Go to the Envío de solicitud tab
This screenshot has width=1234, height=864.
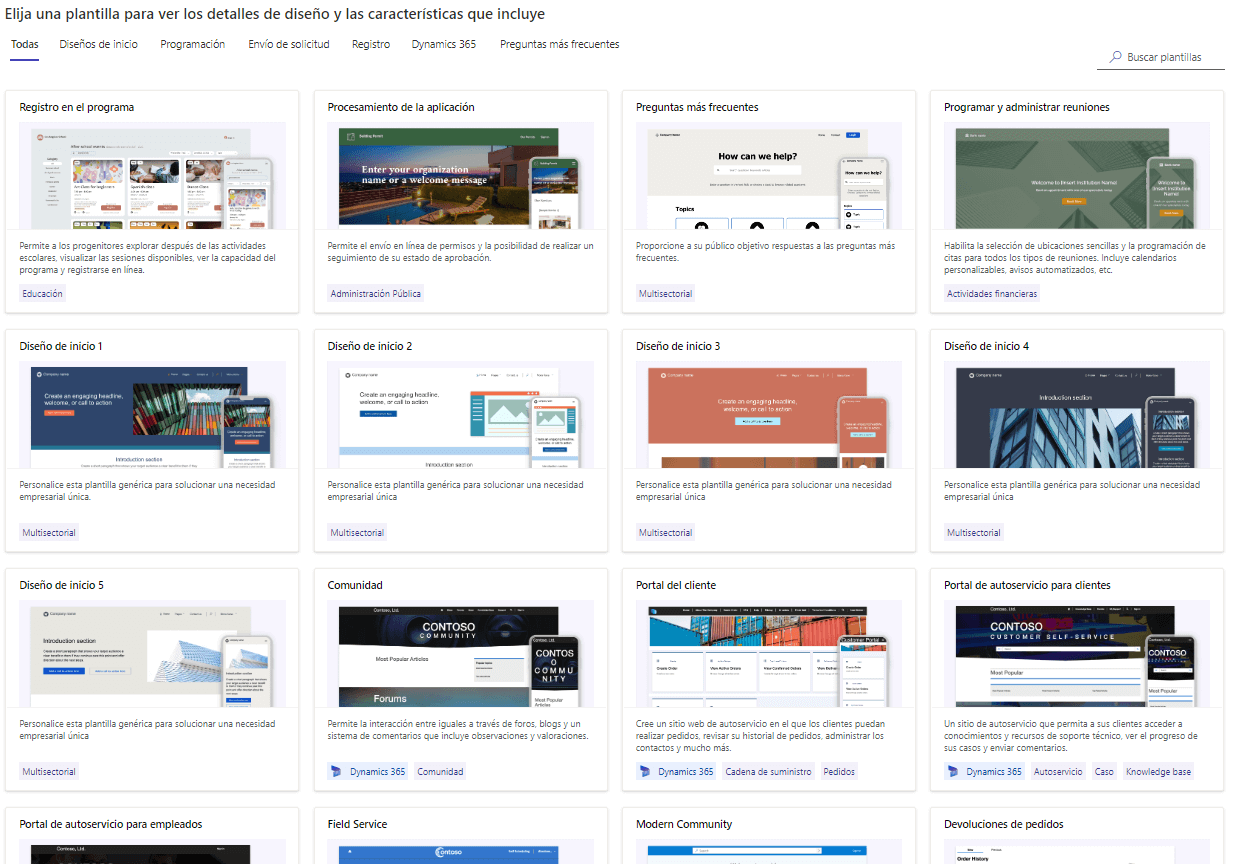coord(289,44)
